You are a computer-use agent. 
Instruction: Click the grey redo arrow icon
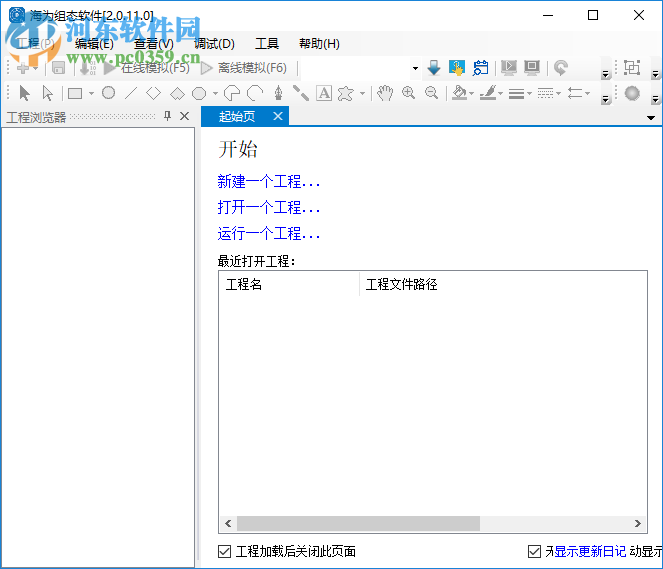561,68
